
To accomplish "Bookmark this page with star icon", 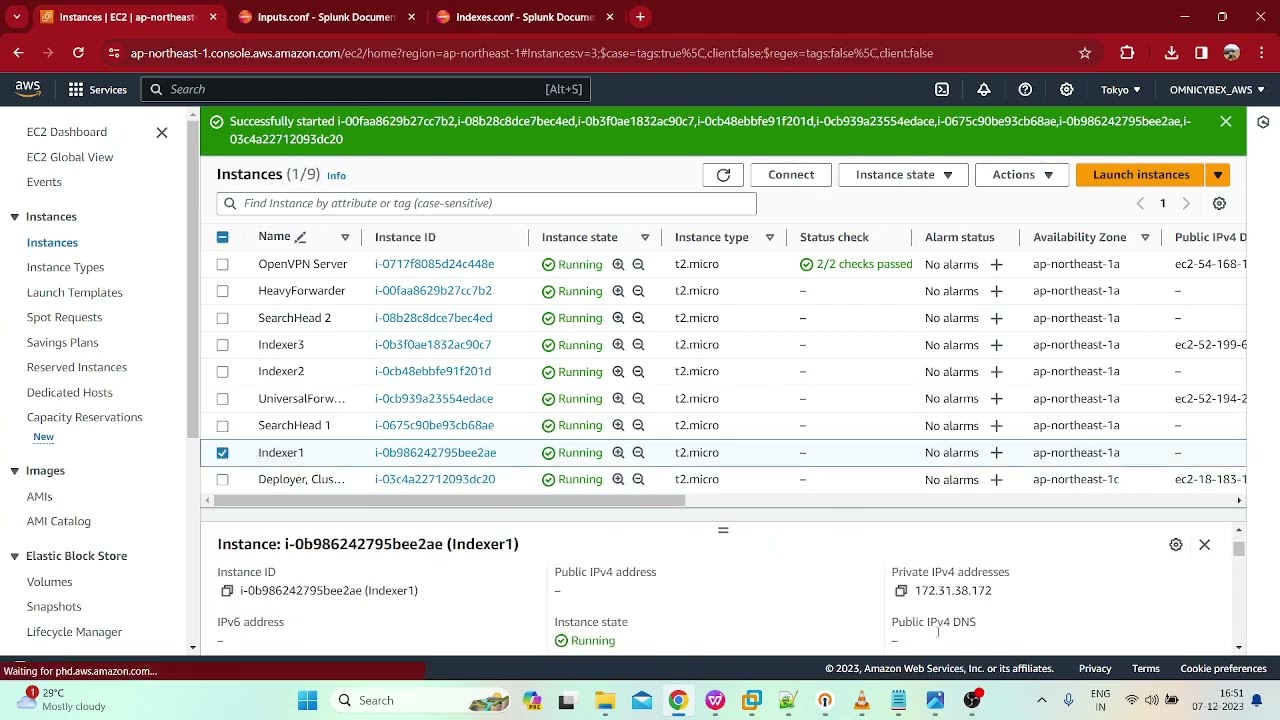I will click(1085, 53).
